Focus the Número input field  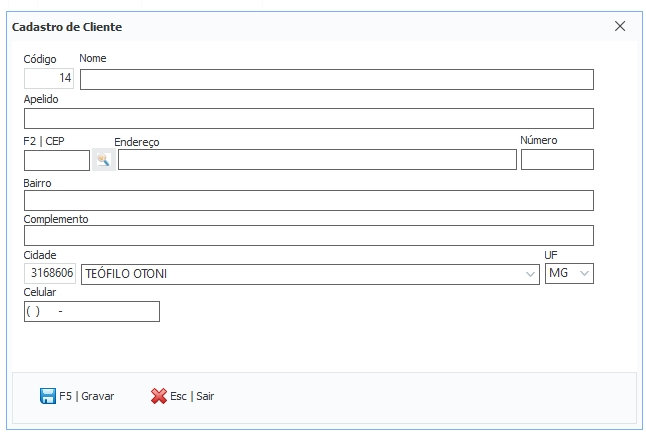tap(557, 160)
